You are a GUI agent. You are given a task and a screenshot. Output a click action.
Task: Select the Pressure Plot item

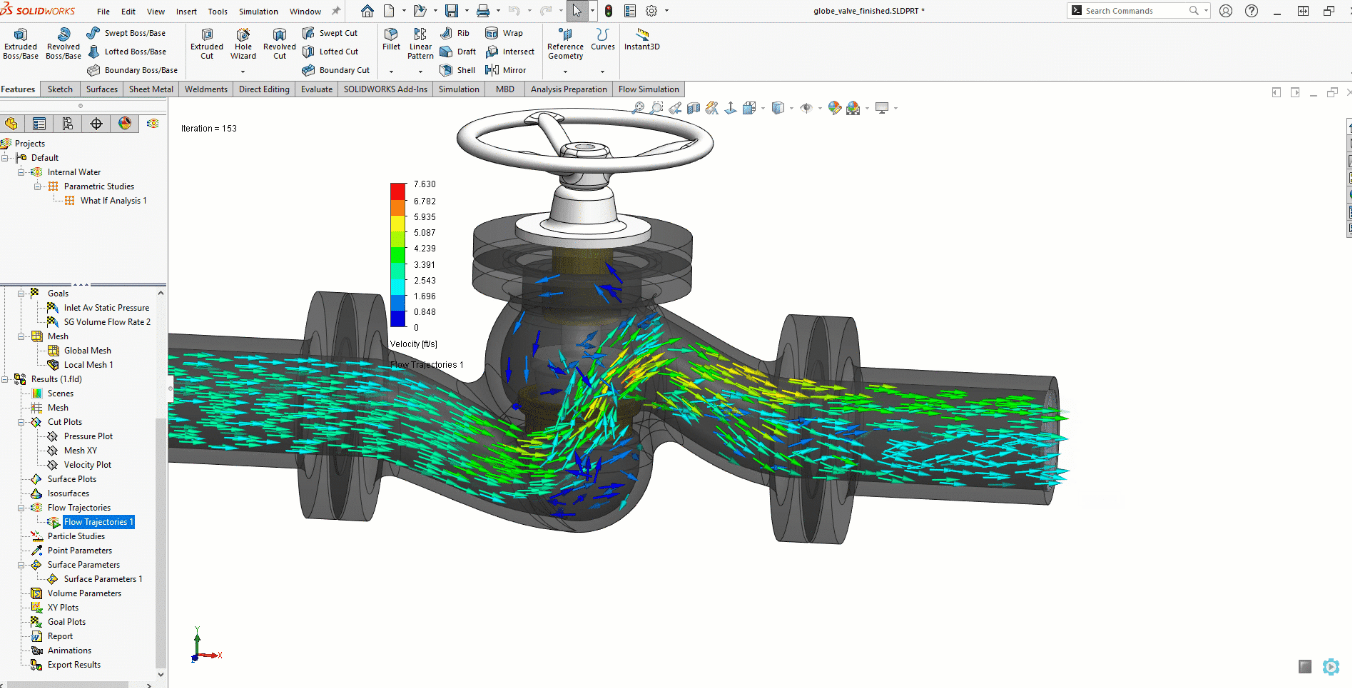click(88, 436)
